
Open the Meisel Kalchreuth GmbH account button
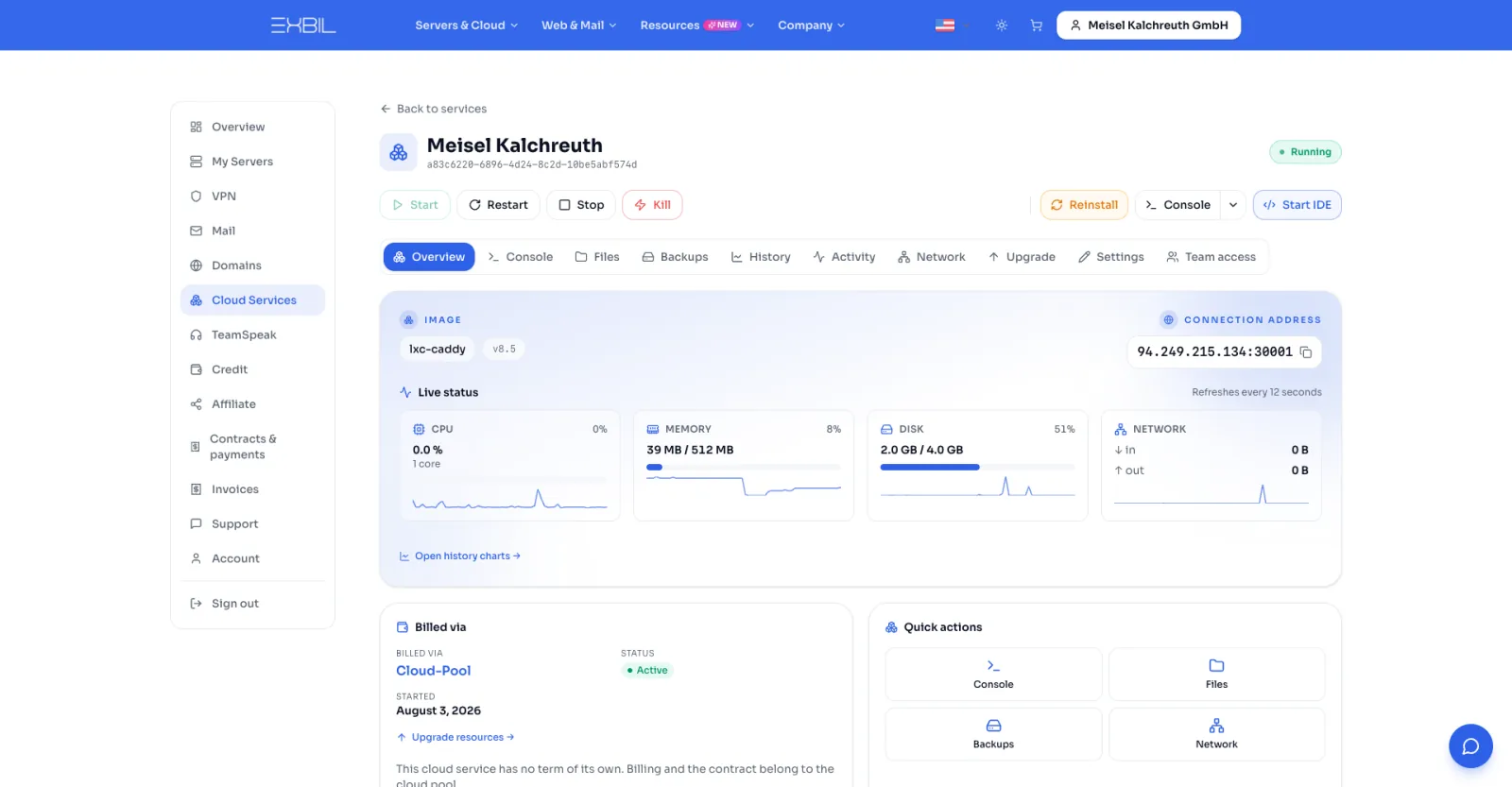(x=1149, y=26)
